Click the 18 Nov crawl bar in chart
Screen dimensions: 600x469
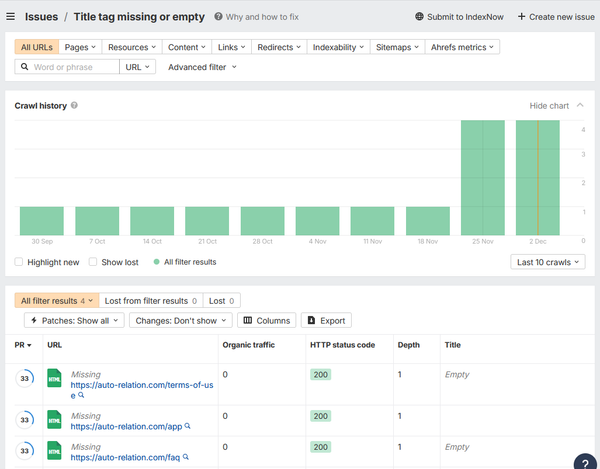427,221
